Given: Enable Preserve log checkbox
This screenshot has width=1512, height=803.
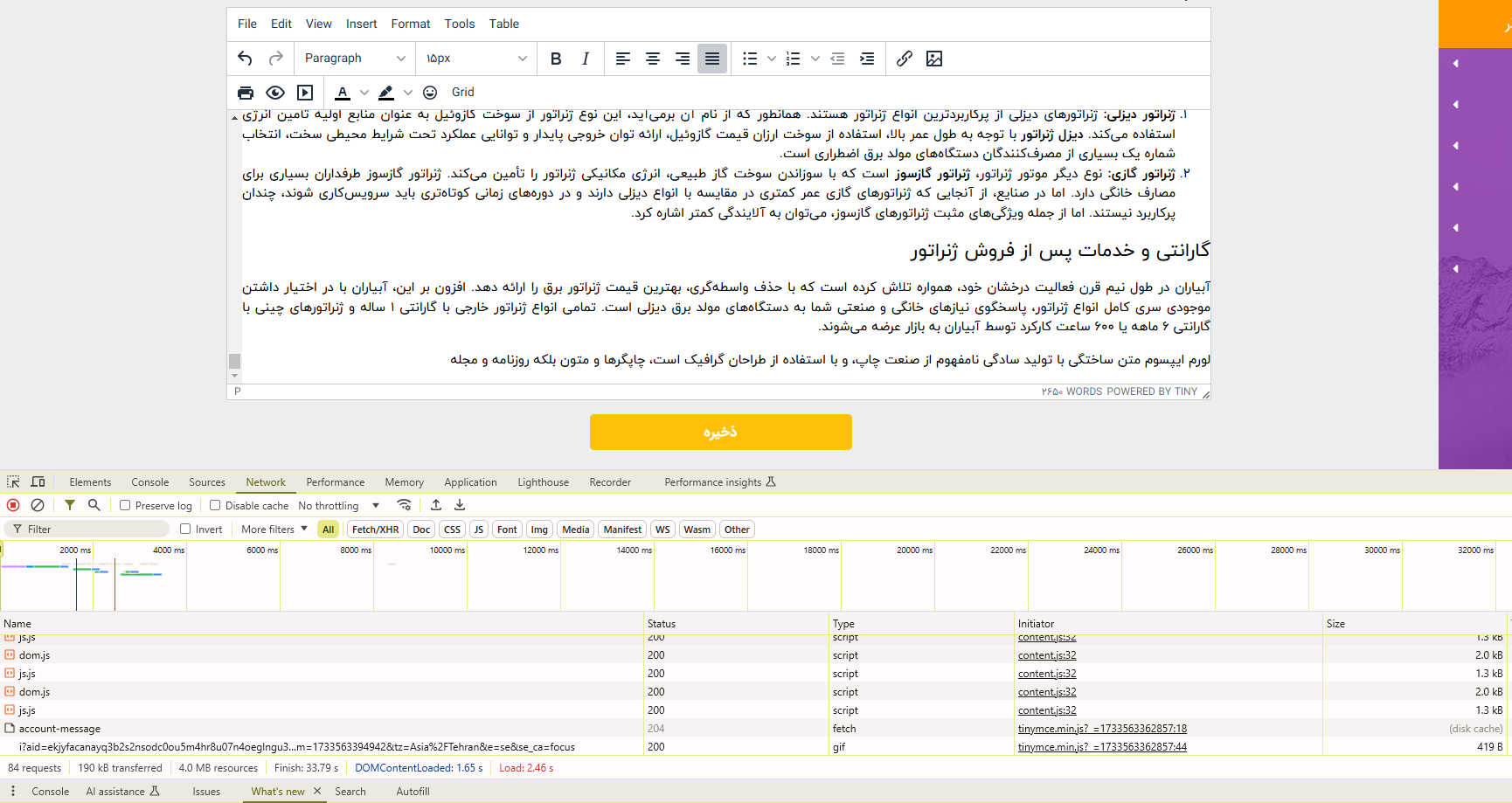Looking at the screenshot, I should point(125,505).
